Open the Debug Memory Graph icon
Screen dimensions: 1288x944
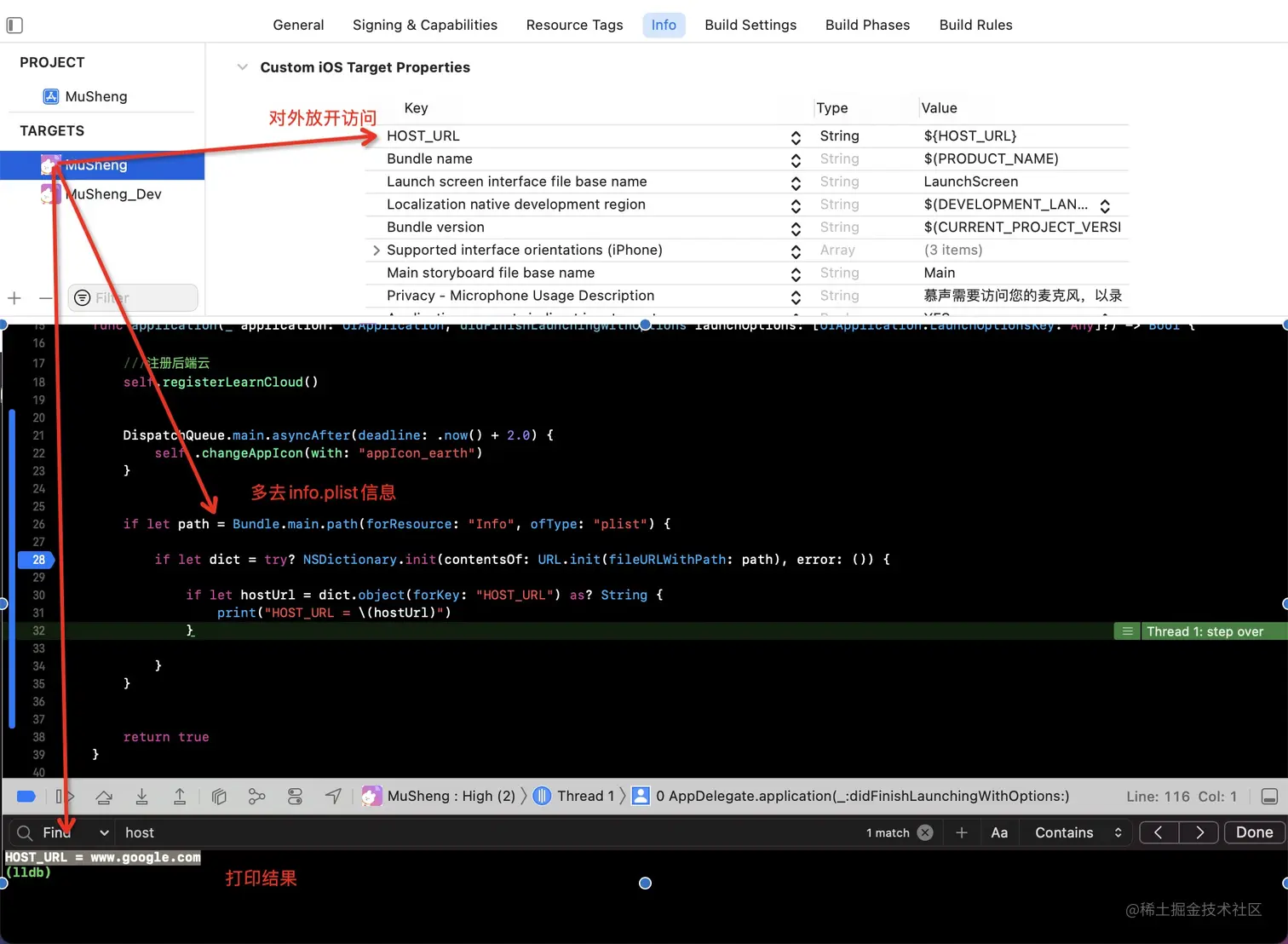[x=256, y=797]
